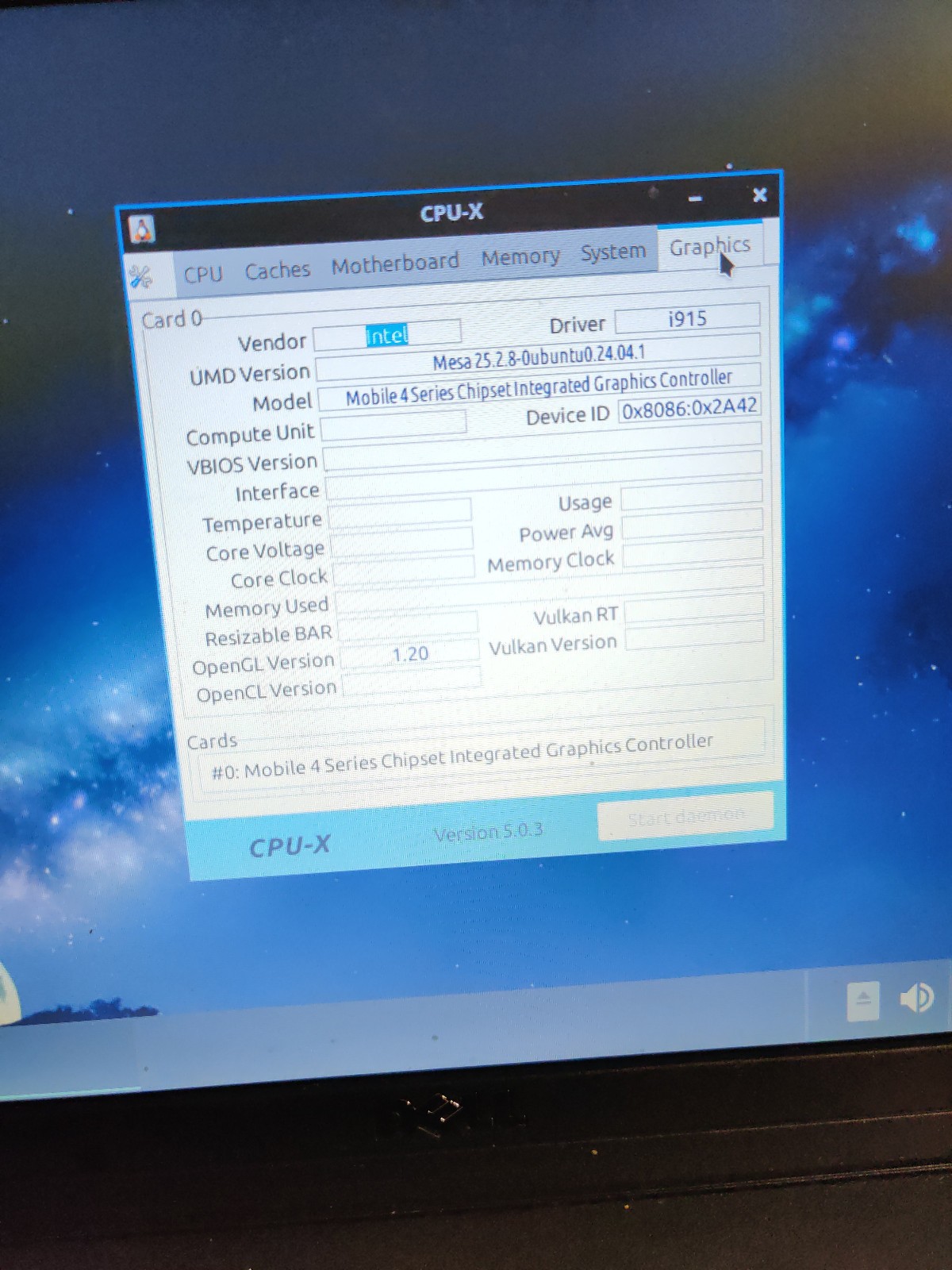
Task: Click the empty Memory Clock field
Action: [693, 551]
